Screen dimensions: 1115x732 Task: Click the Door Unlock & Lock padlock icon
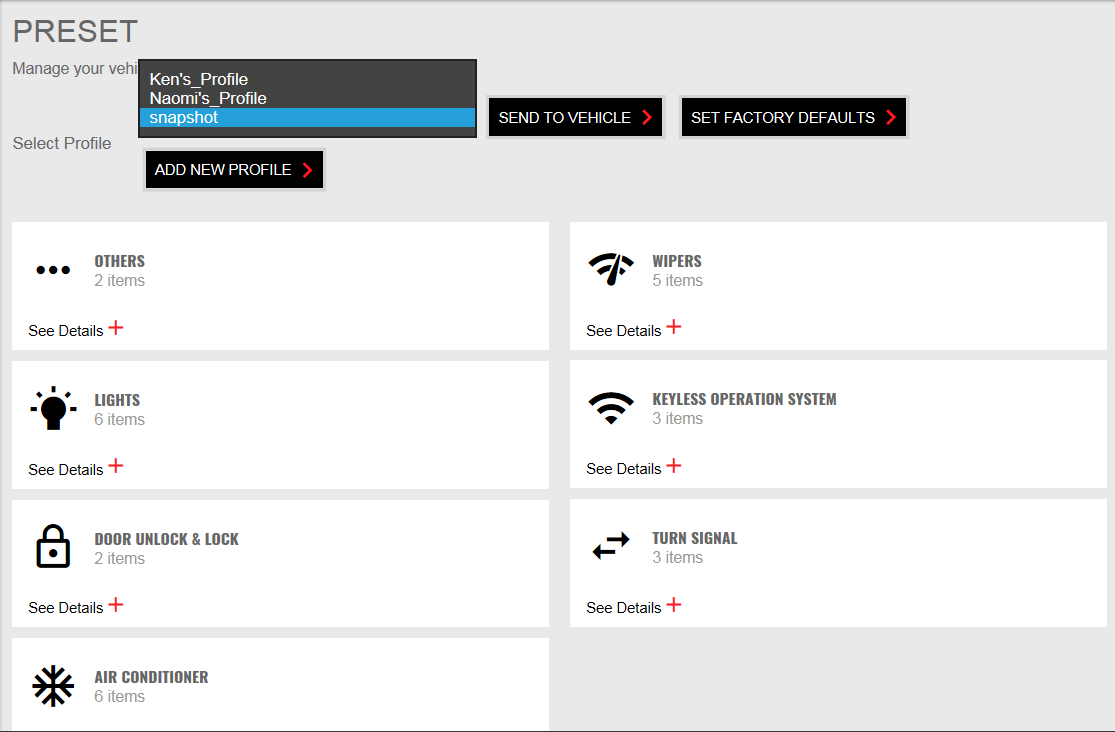pos(53,547)
